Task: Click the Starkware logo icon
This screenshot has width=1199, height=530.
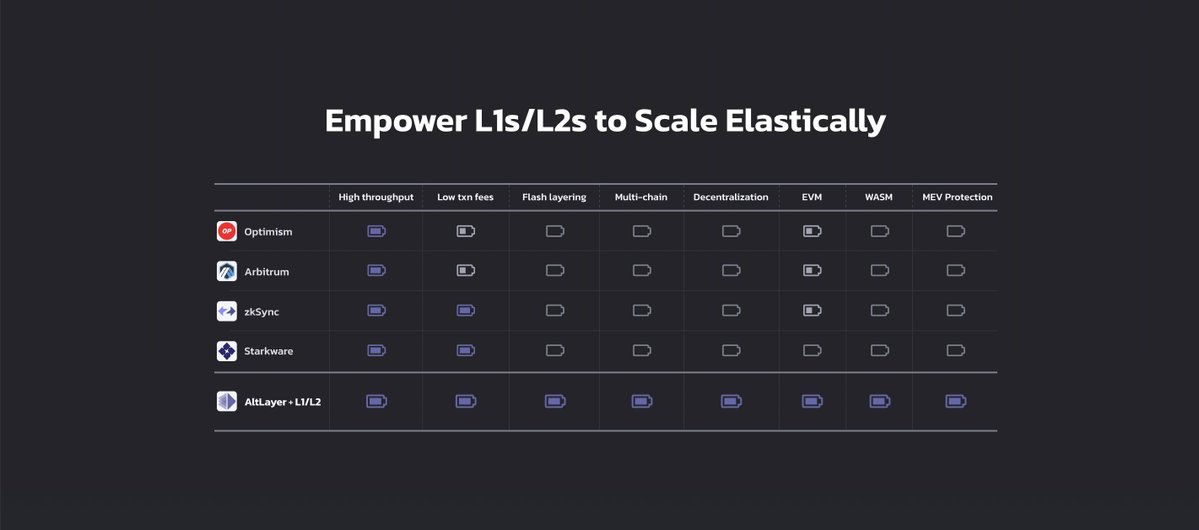Action: tap(226, 351)
